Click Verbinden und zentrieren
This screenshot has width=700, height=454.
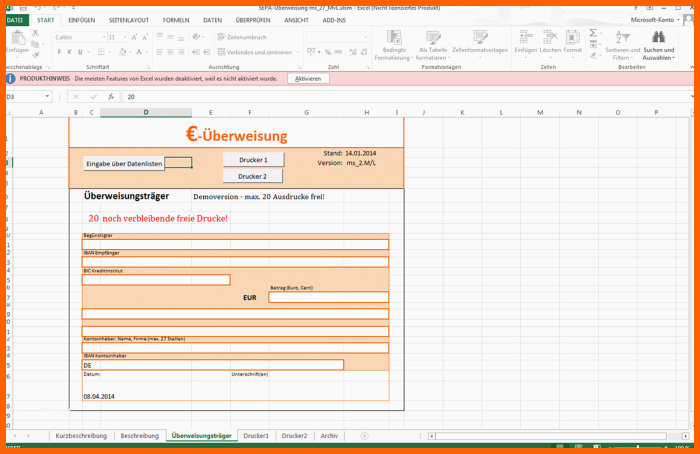(254, 52)
